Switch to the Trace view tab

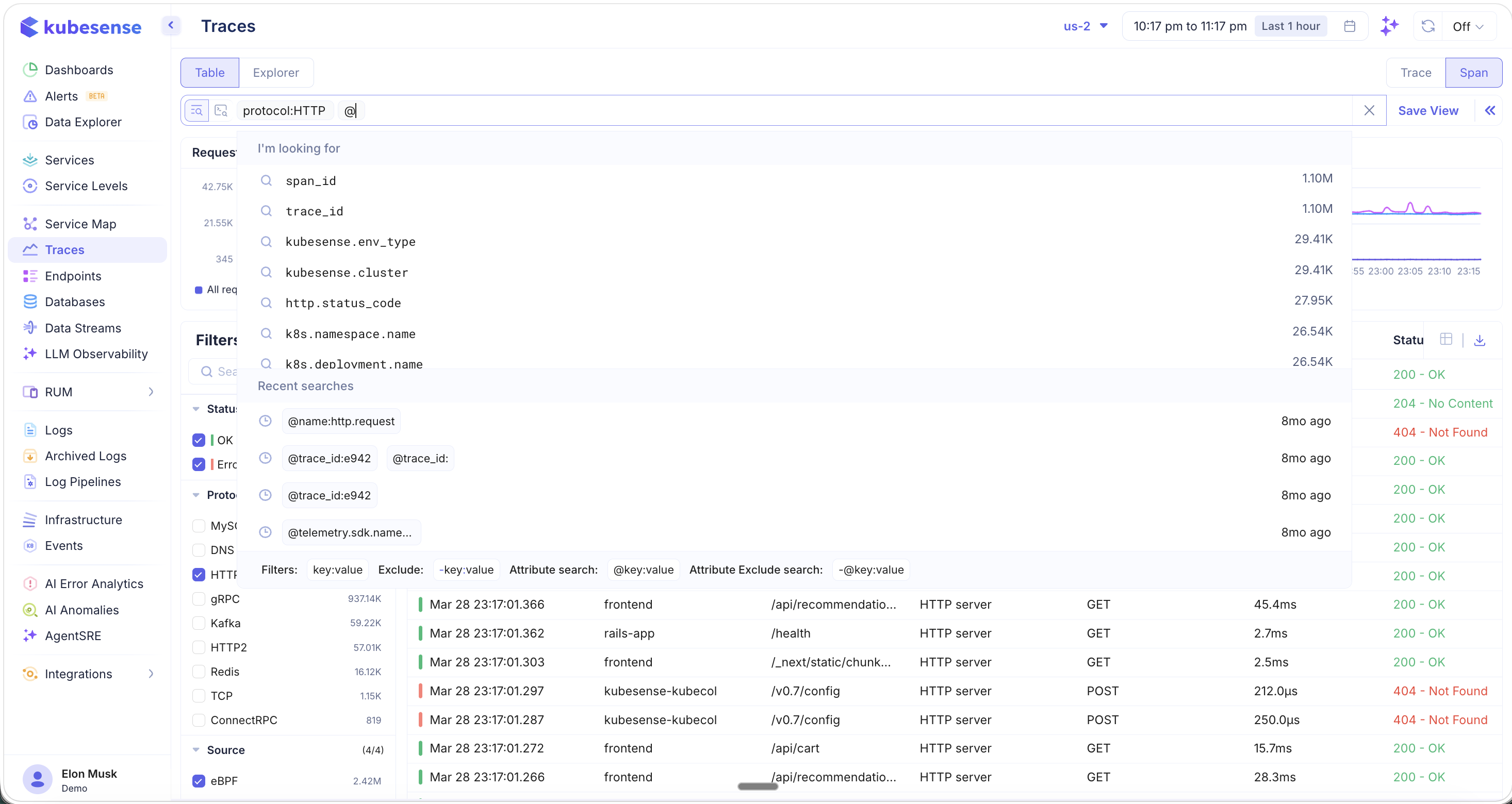(1415, 73)
